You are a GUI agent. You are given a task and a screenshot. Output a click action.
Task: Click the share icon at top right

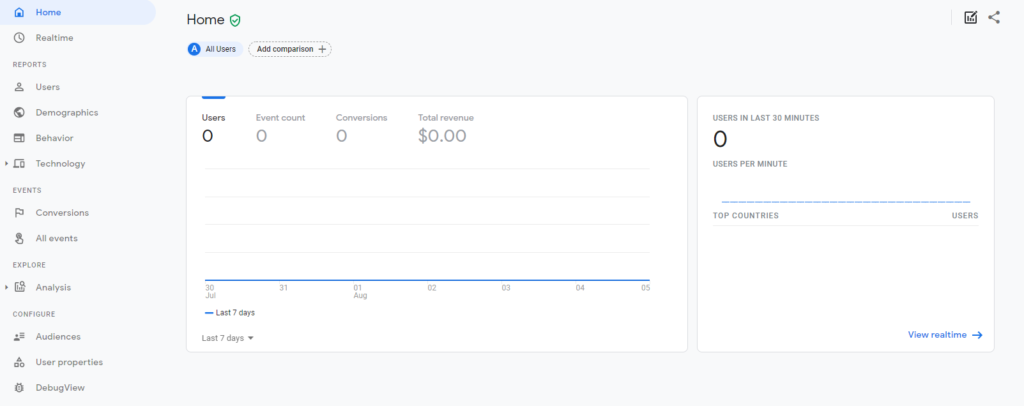tap(994, 18)
